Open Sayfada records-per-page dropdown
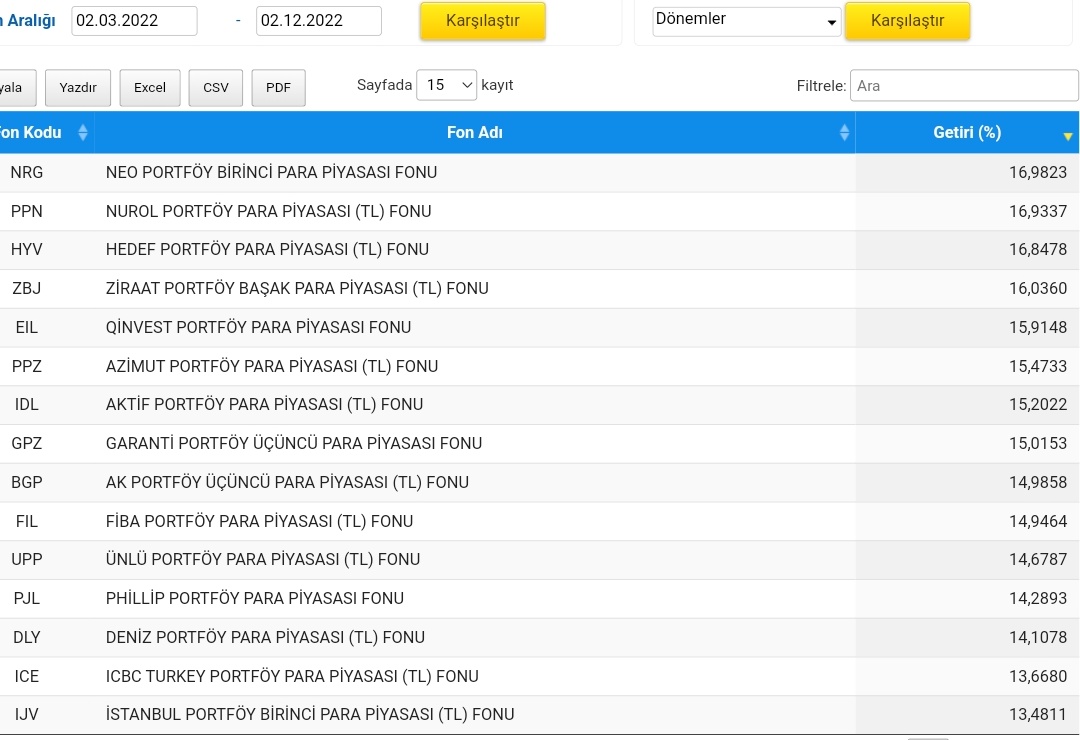Screen dimensions: 1080x740 (446, 85)
